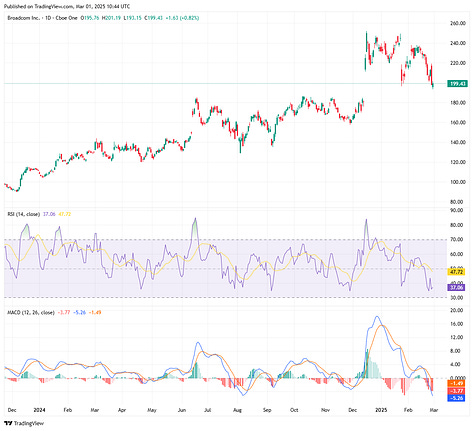Click the open value O195.76

click(90, 18)
